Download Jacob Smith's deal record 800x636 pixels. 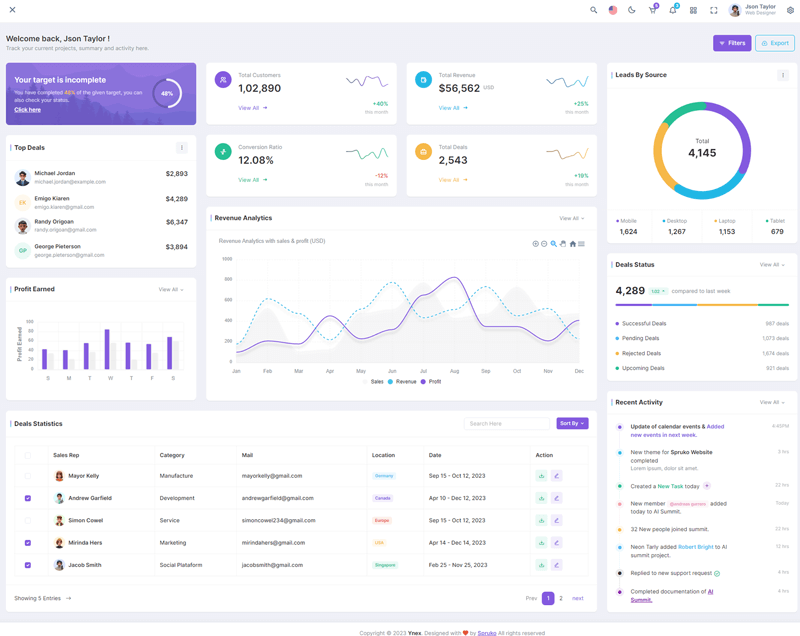tap(541, 565)
